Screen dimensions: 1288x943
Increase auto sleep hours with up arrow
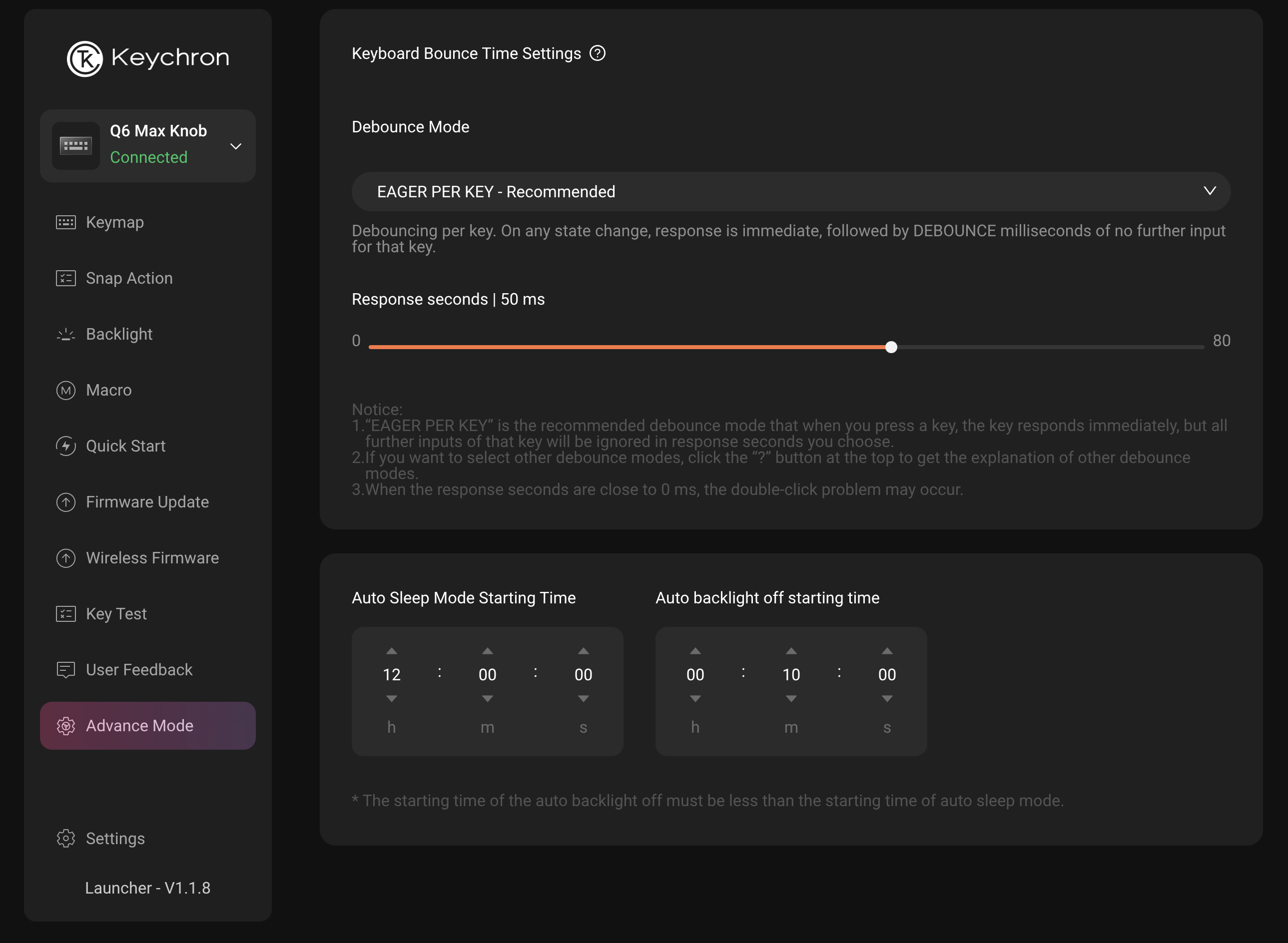392,651
